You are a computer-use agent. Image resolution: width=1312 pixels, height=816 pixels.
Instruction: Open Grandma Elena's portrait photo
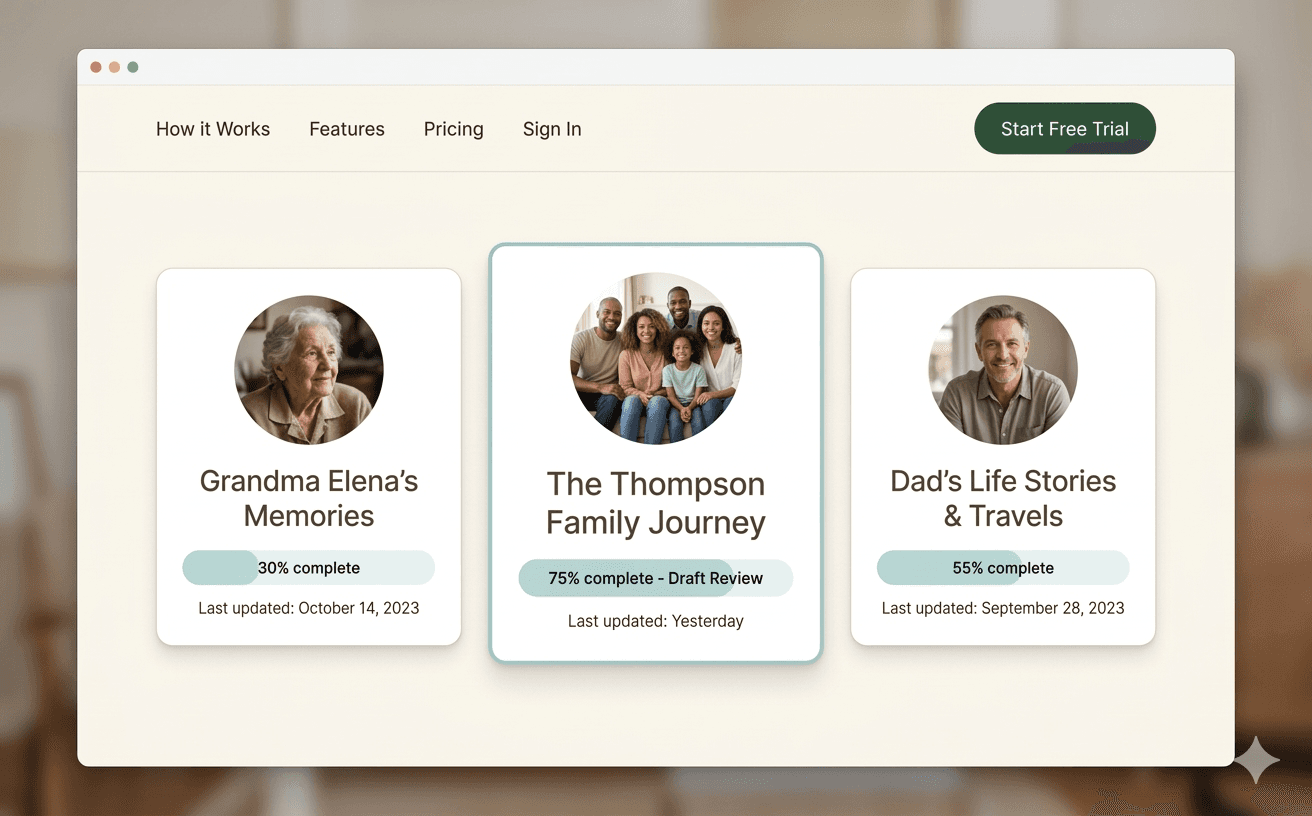tap(308, 369)
